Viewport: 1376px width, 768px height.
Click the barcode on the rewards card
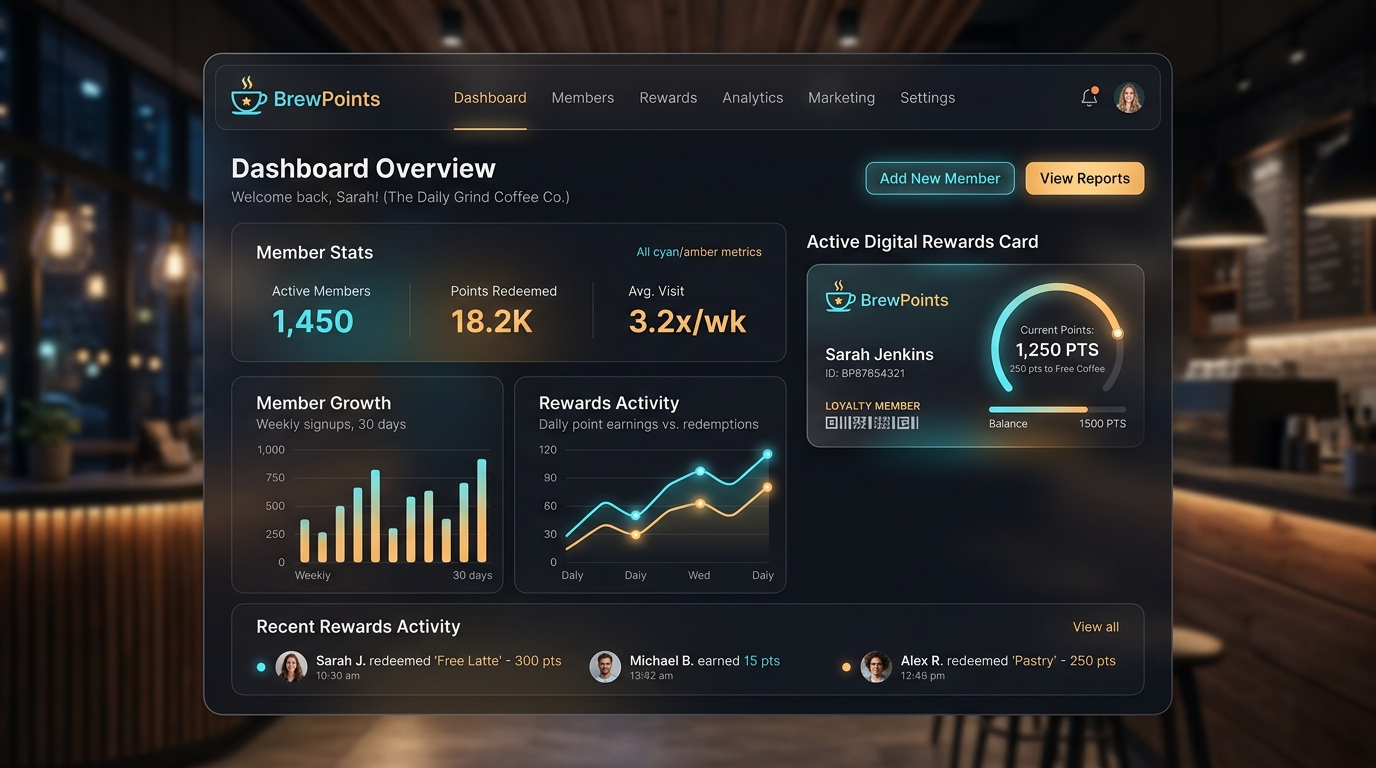point(872,423)
